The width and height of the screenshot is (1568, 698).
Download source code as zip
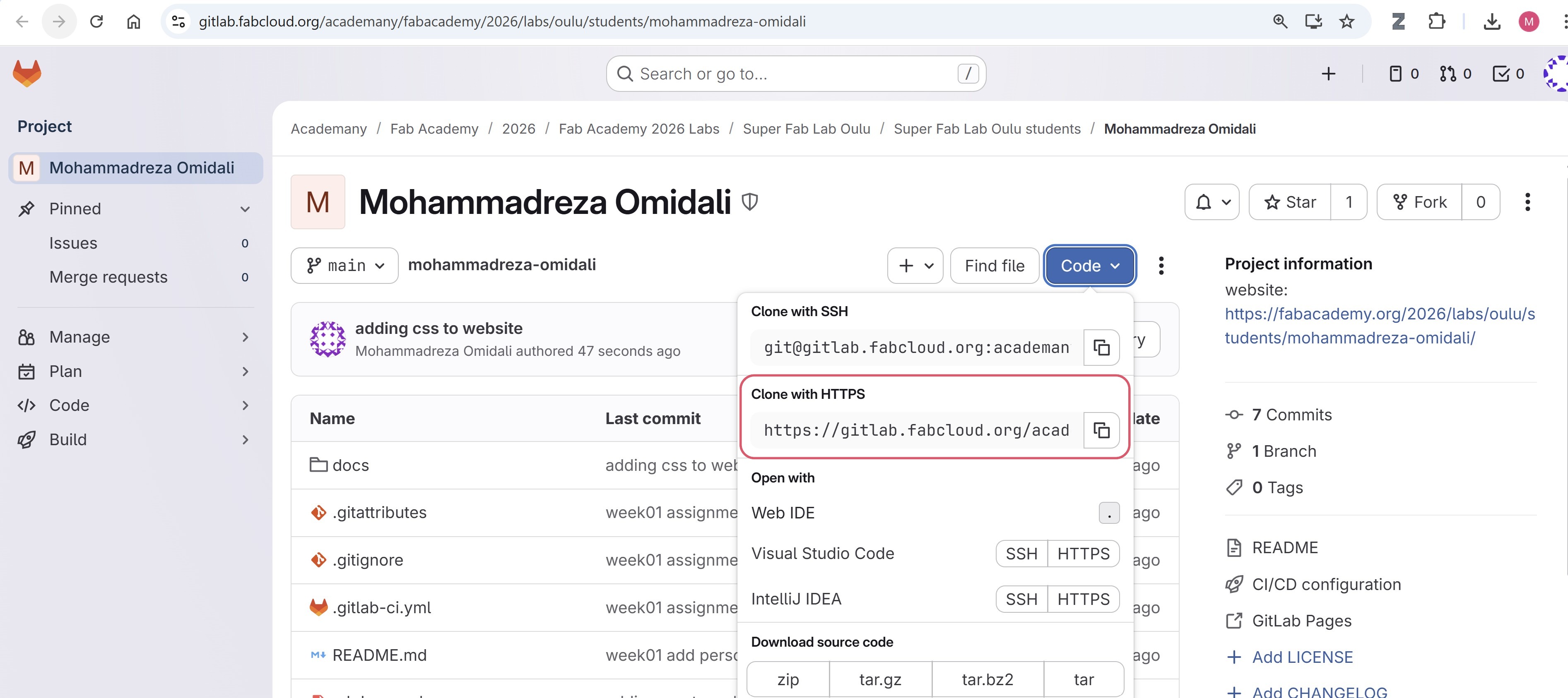pyautogui.click(x=788, y=679)
